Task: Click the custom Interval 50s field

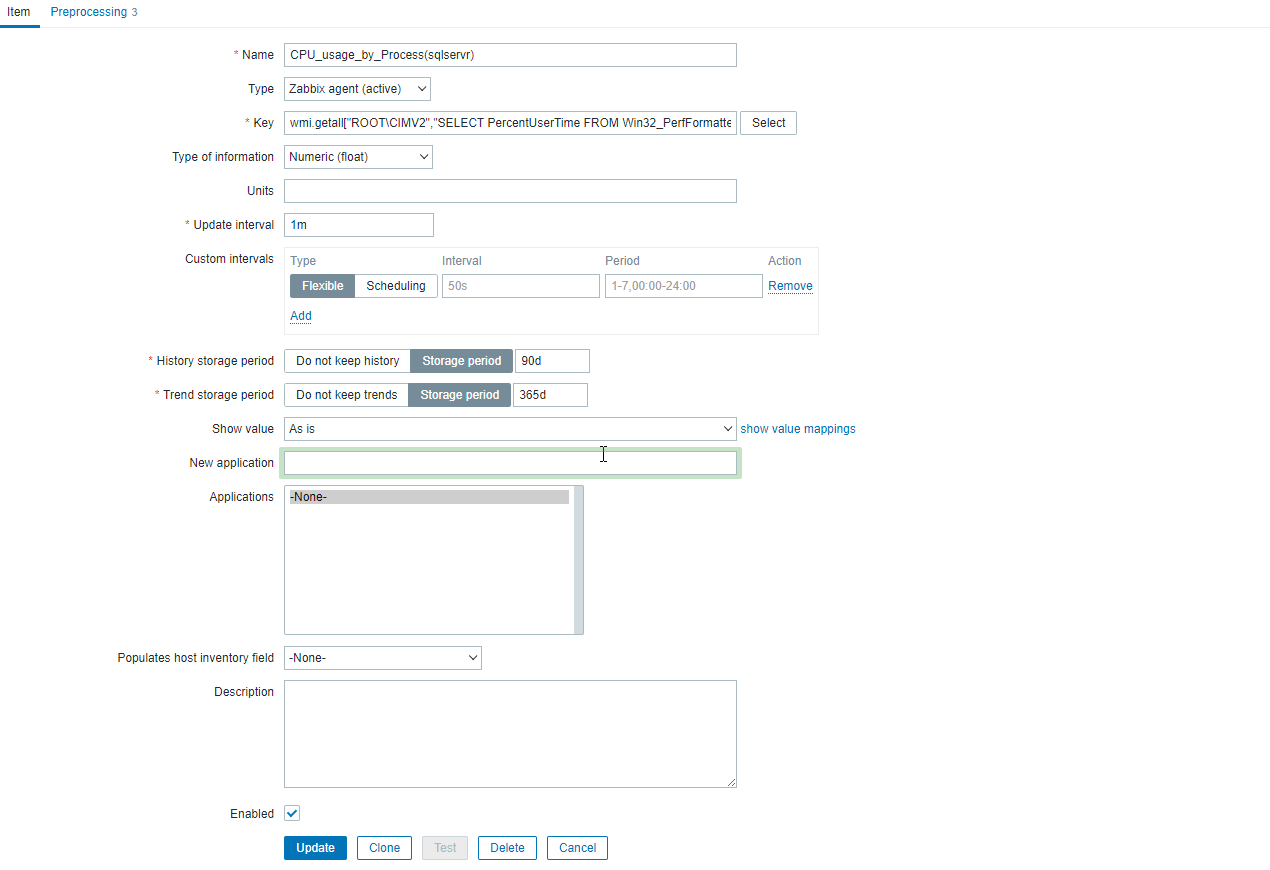Action: click(x=520, y=286)
